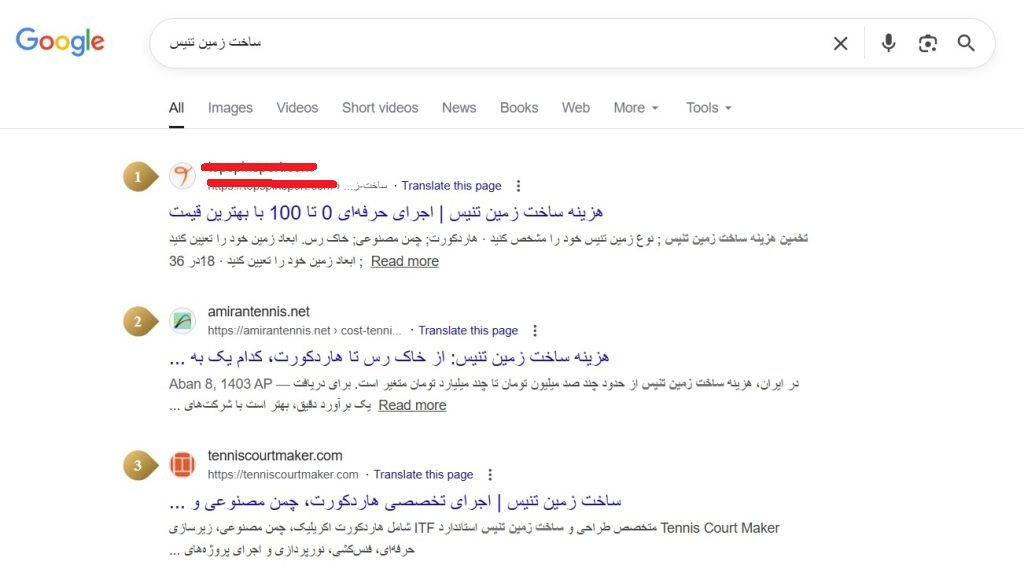The image size is (1024, 580).
Task: Switch to the Web tab
Action: (575, 108)
